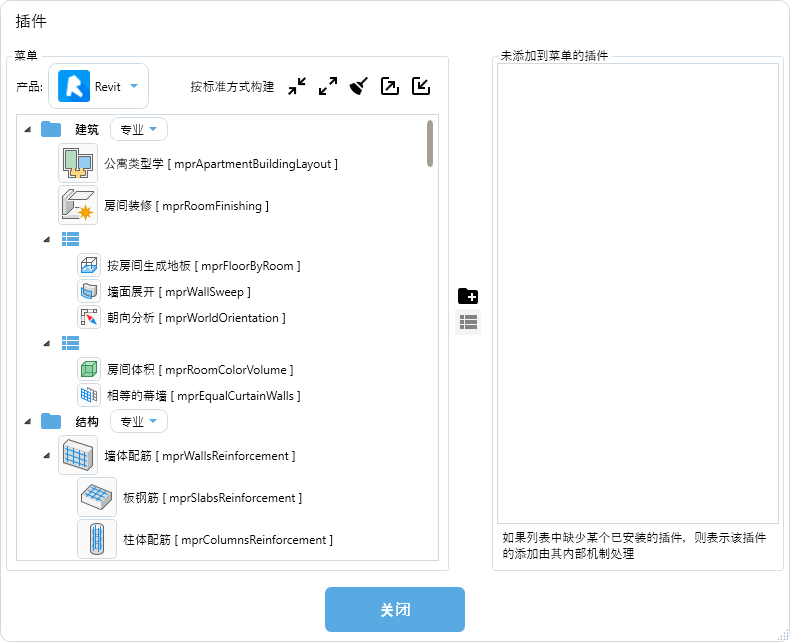Click the add folder icon in middle
The height and width of the screenshot is (642, 790).
[468, 296]
